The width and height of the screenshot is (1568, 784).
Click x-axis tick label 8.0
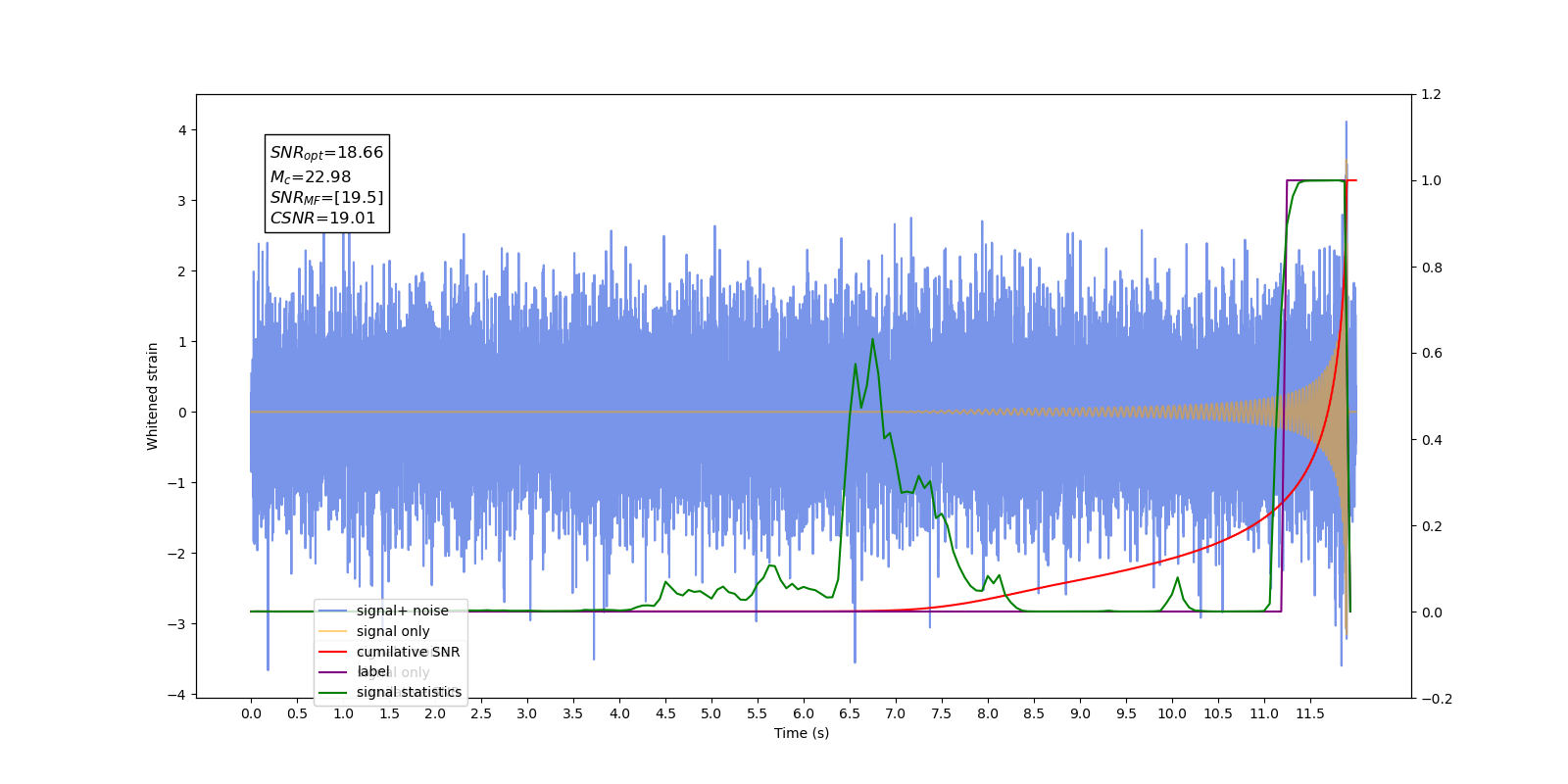tap(988, 713)
